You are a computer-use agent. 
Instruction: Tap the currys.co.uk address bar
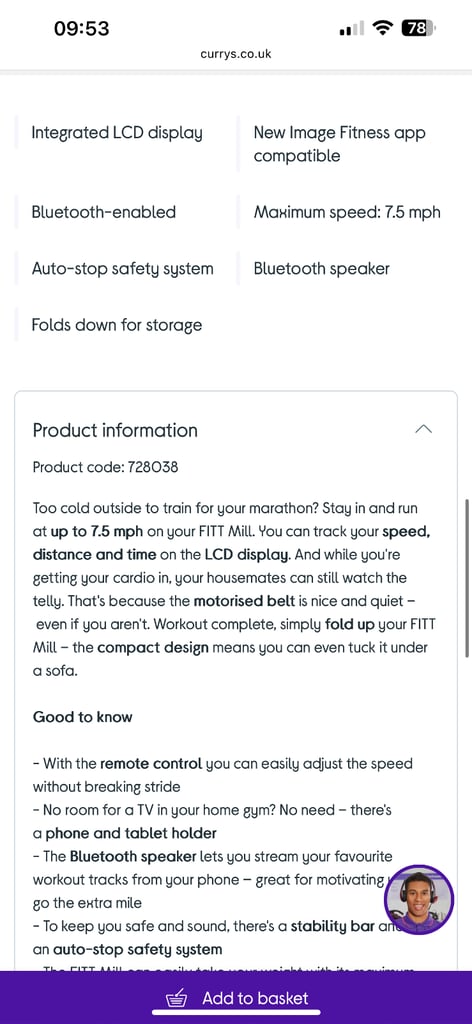click(x=236, y=54)
